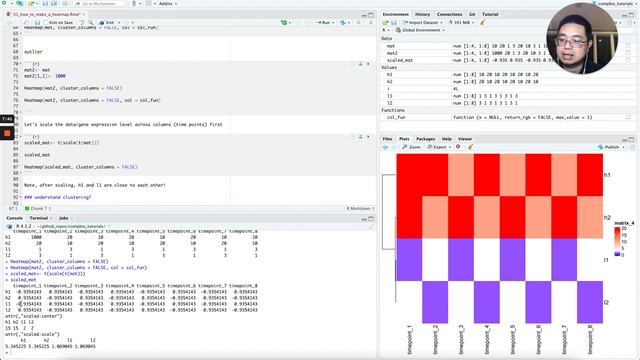Collapse code chunk at line 82
This screenshot has height=360, width=640.
tap(21, 137)
